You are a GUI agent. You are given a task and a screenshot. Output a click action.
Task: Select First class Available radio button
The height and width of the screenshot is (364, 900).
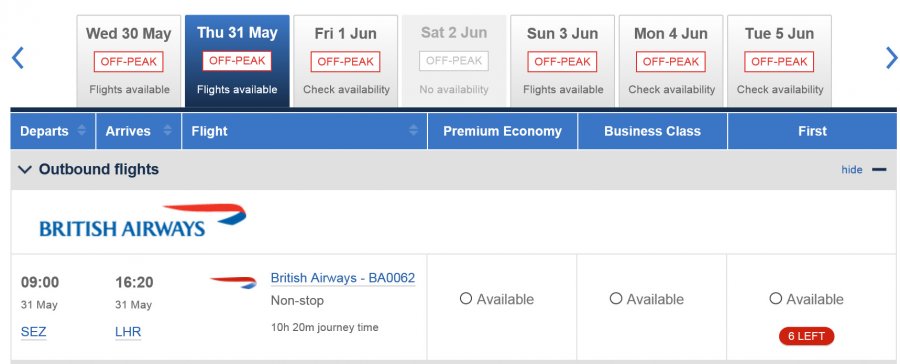point(775,299)
